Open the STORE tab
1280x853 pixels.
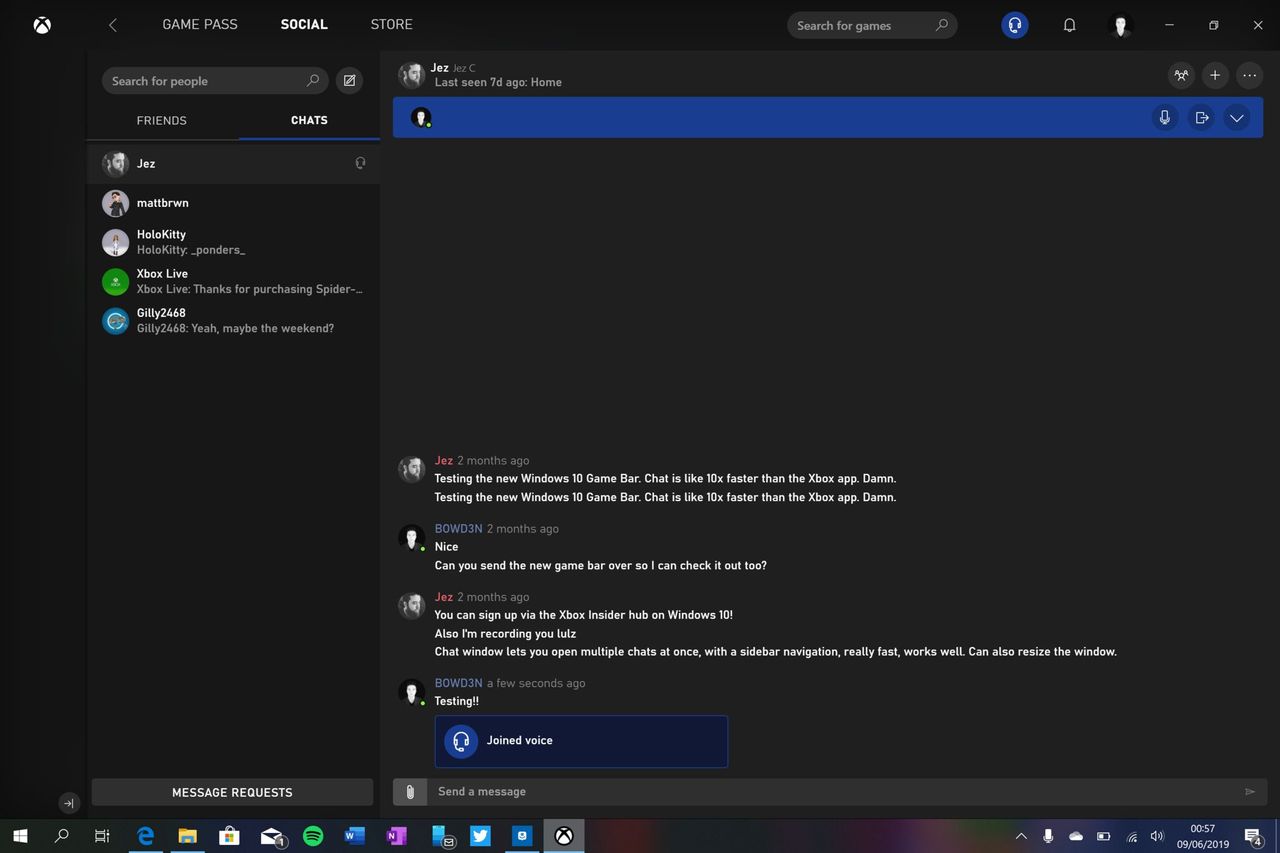[x=391, y=24]
